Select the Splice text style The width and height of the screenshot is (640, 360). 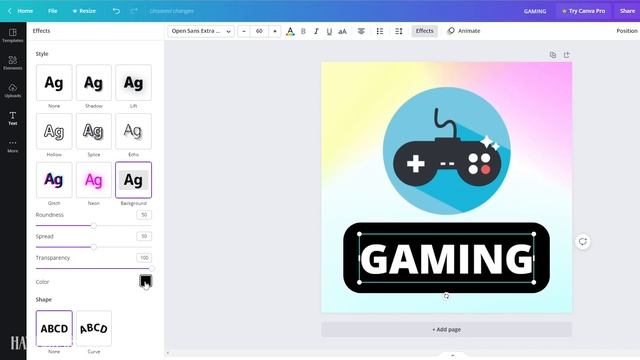[93, 131]
